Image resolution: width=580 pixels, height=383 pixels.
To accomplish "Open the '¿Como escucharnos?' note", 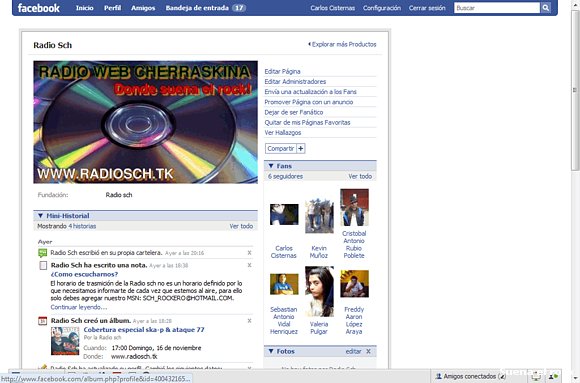I will click(84, 274).
